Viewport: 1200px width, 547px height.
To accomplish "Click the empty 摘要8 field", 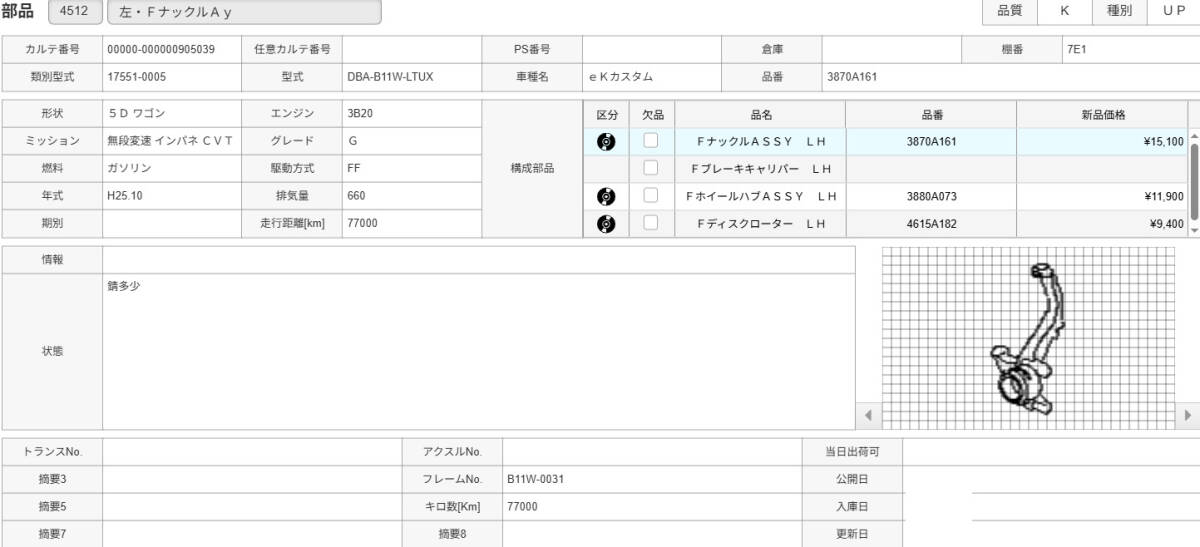I will coord(652,534).
